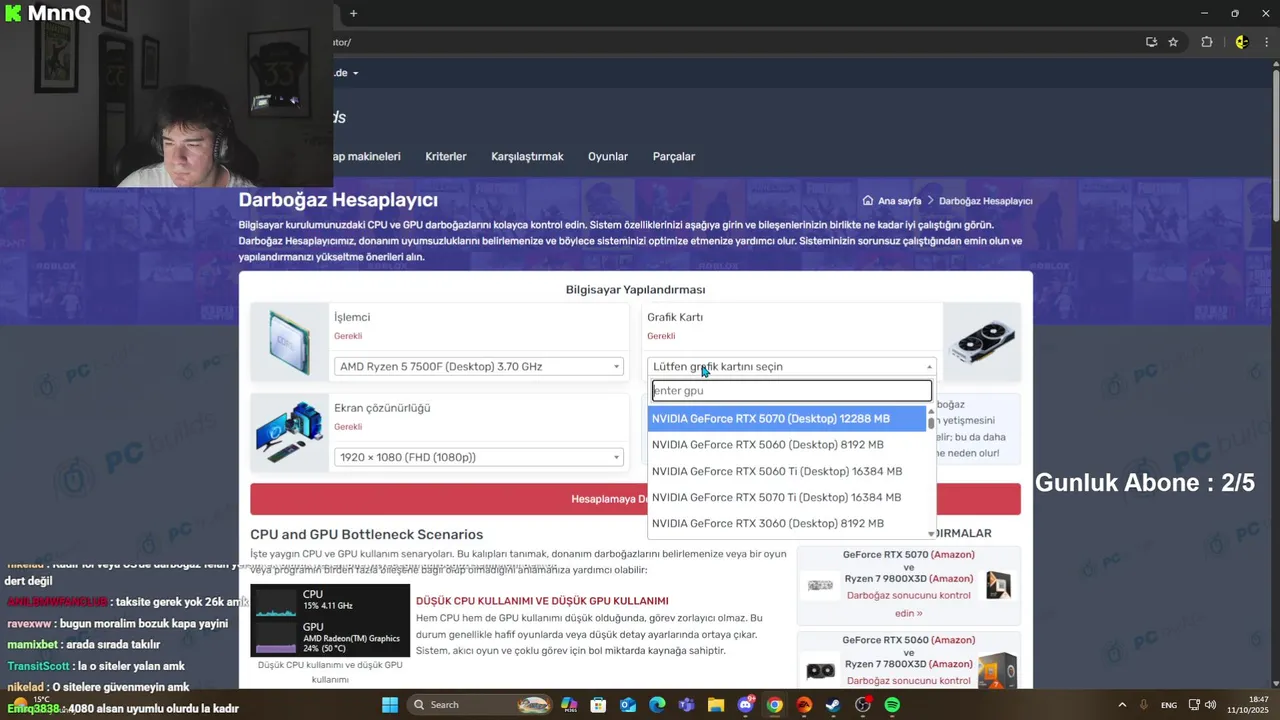Open Chrome's three-dot menu

(1265, 42)
